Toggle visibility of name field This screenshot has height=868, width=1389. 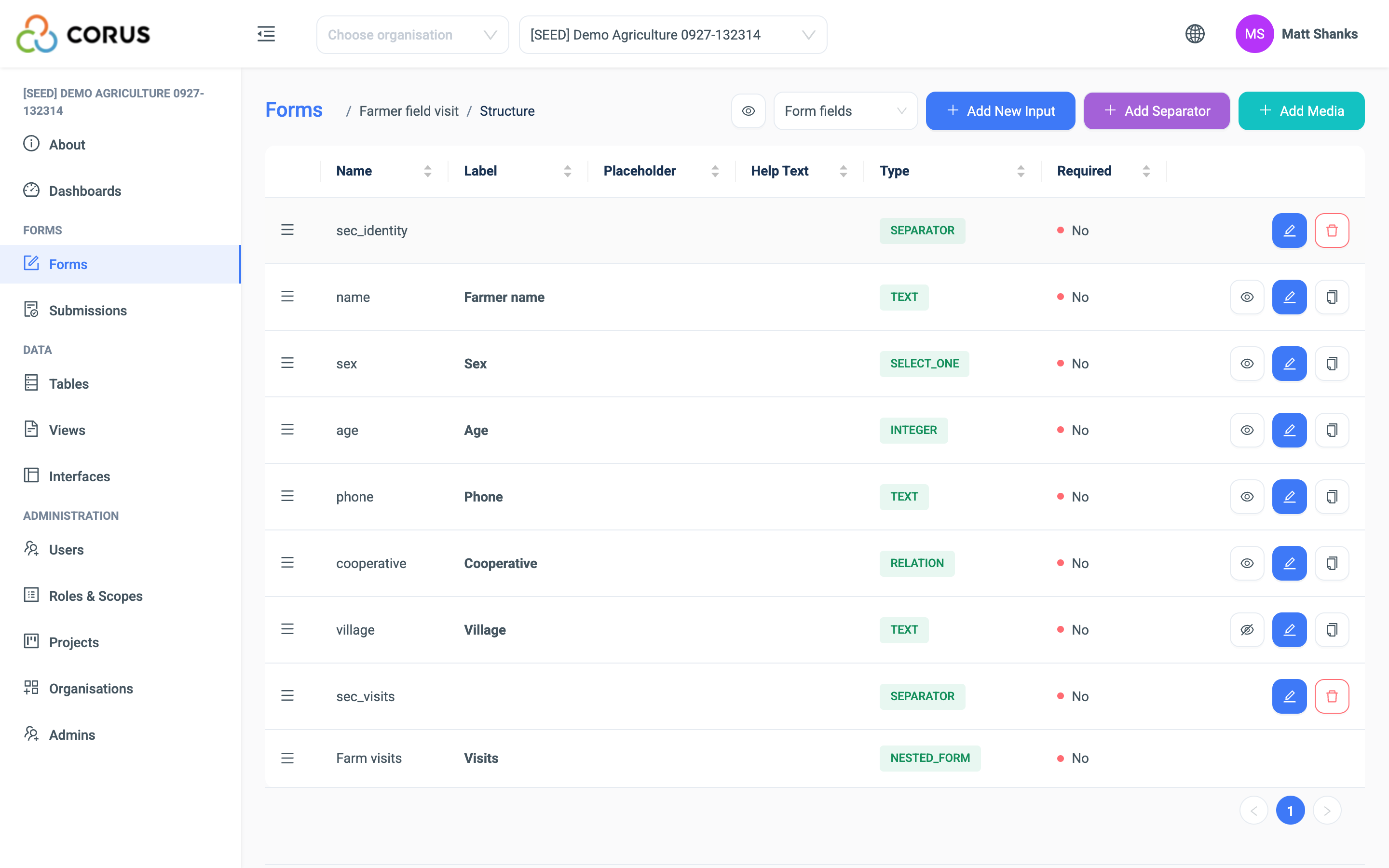coord(1247,297)
